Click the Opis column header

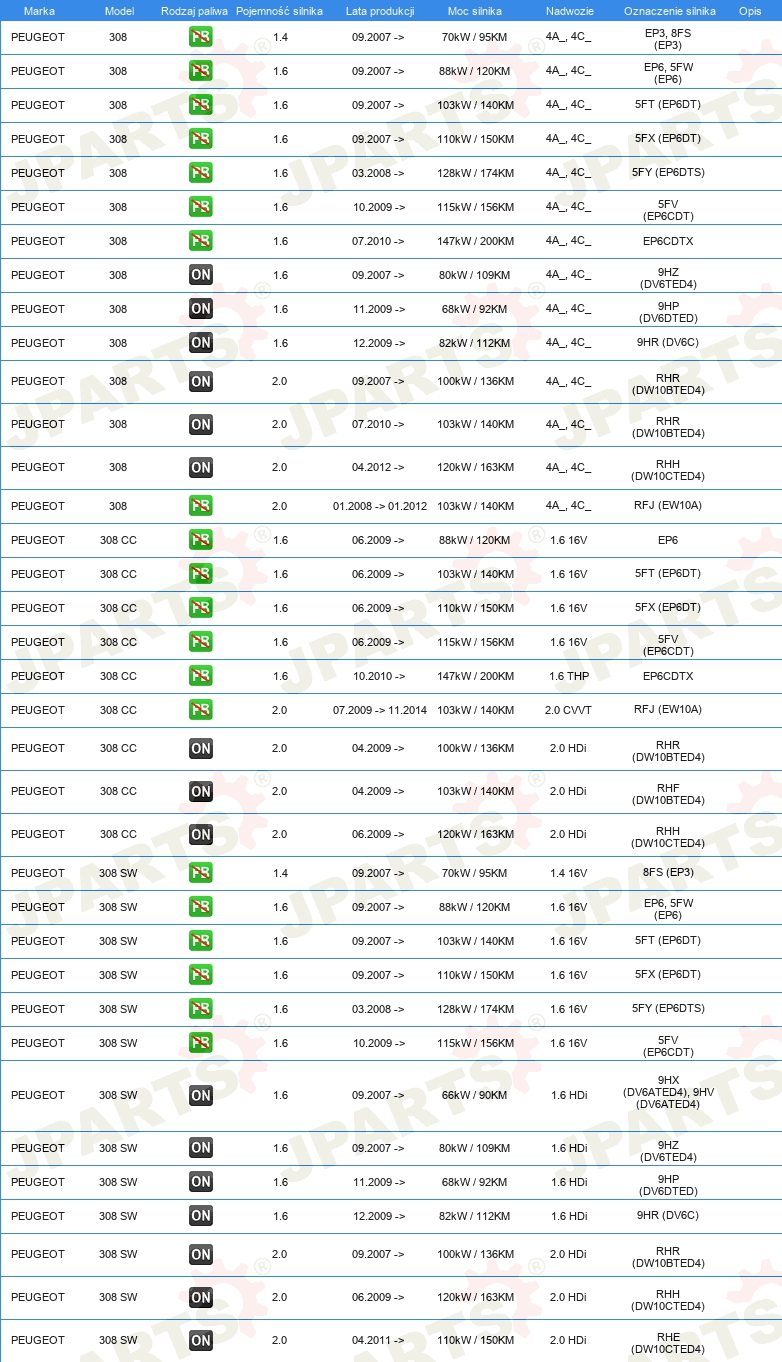750,11
